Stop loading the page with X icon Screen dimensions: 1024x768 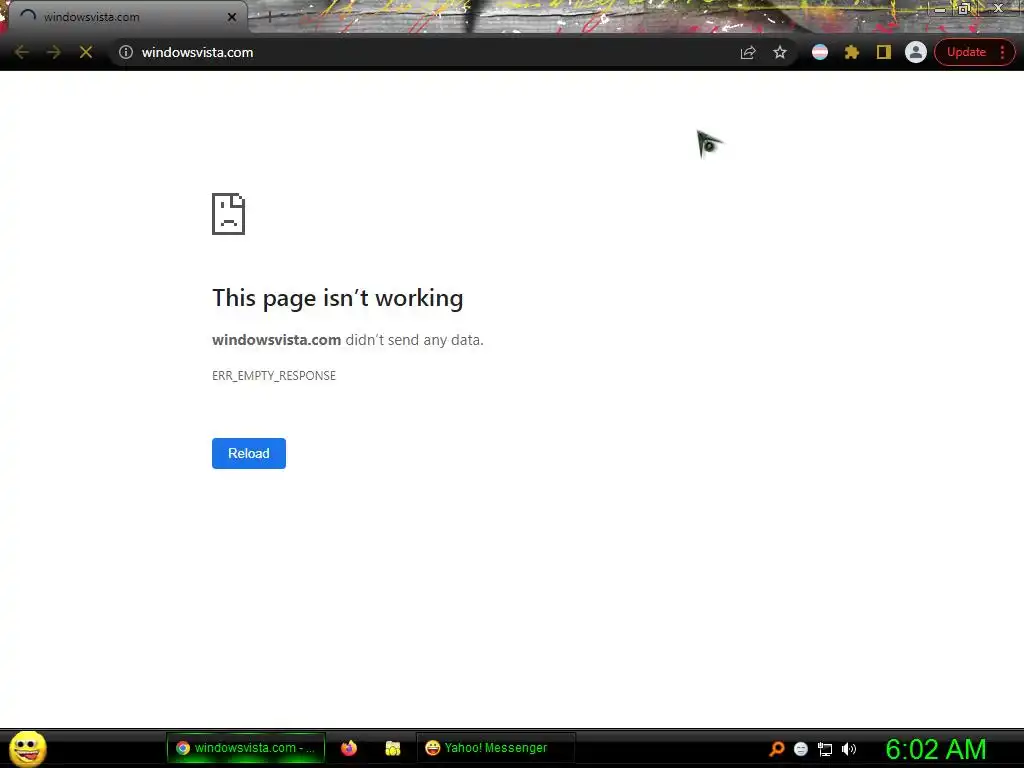click(86, 52)
